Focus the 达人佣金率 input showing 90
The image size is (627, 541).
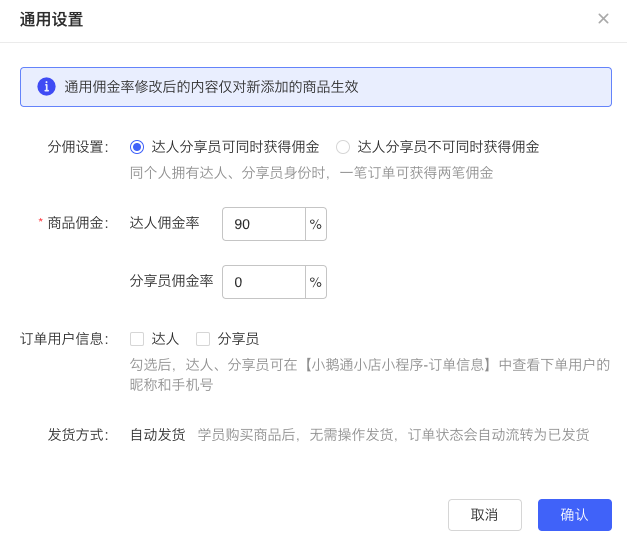(264, 224)
